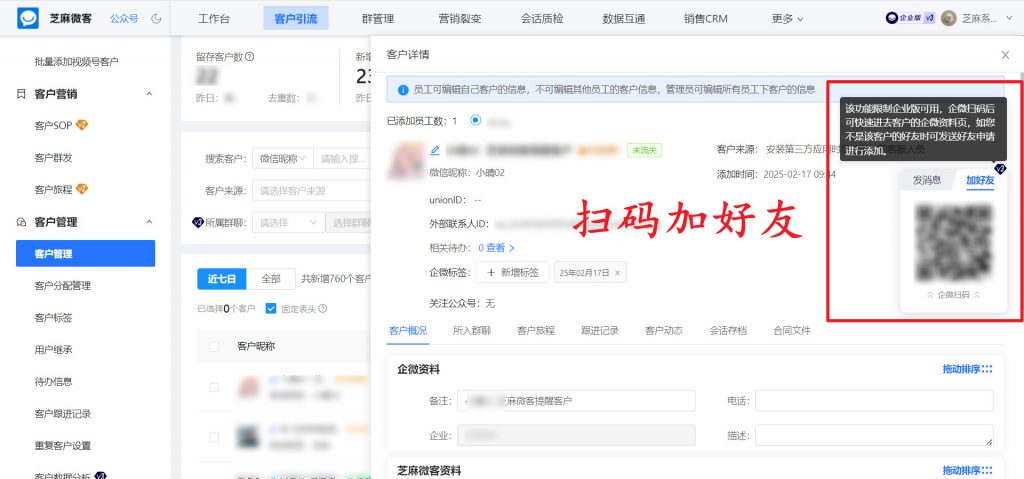Select the 客户概况 tab
The height and width of the screenshot is (479, 1024).
click(408, 331)
